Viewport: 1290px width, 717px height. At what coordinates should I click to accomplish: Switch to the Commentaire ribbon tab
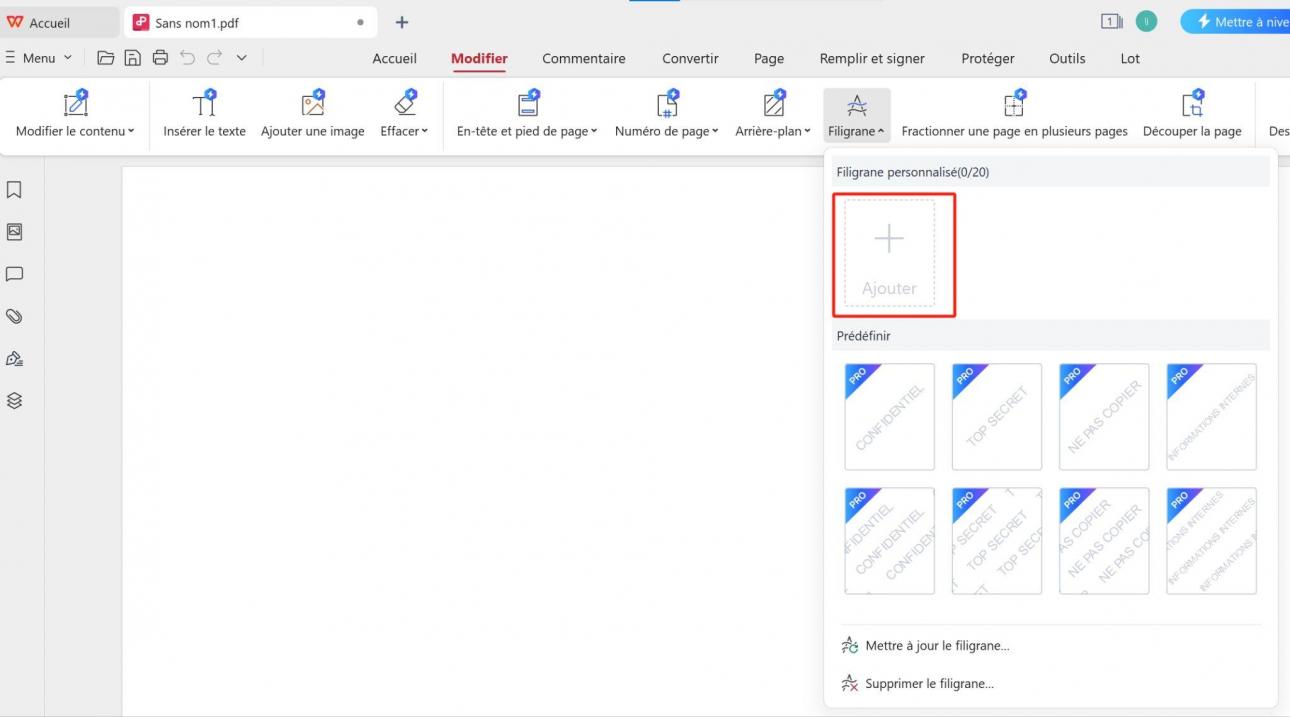(x=584, y=58)
